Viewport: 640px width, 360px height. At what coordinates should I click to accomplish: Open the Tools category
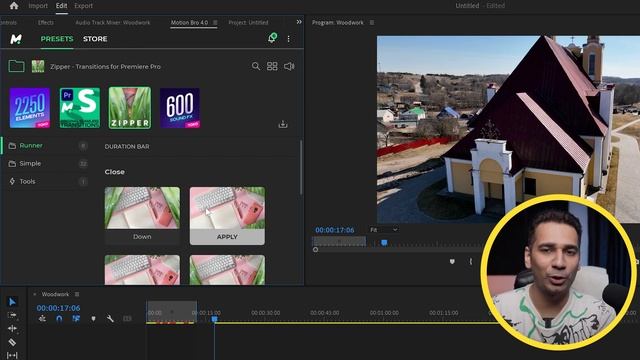(x=45, y=182)
